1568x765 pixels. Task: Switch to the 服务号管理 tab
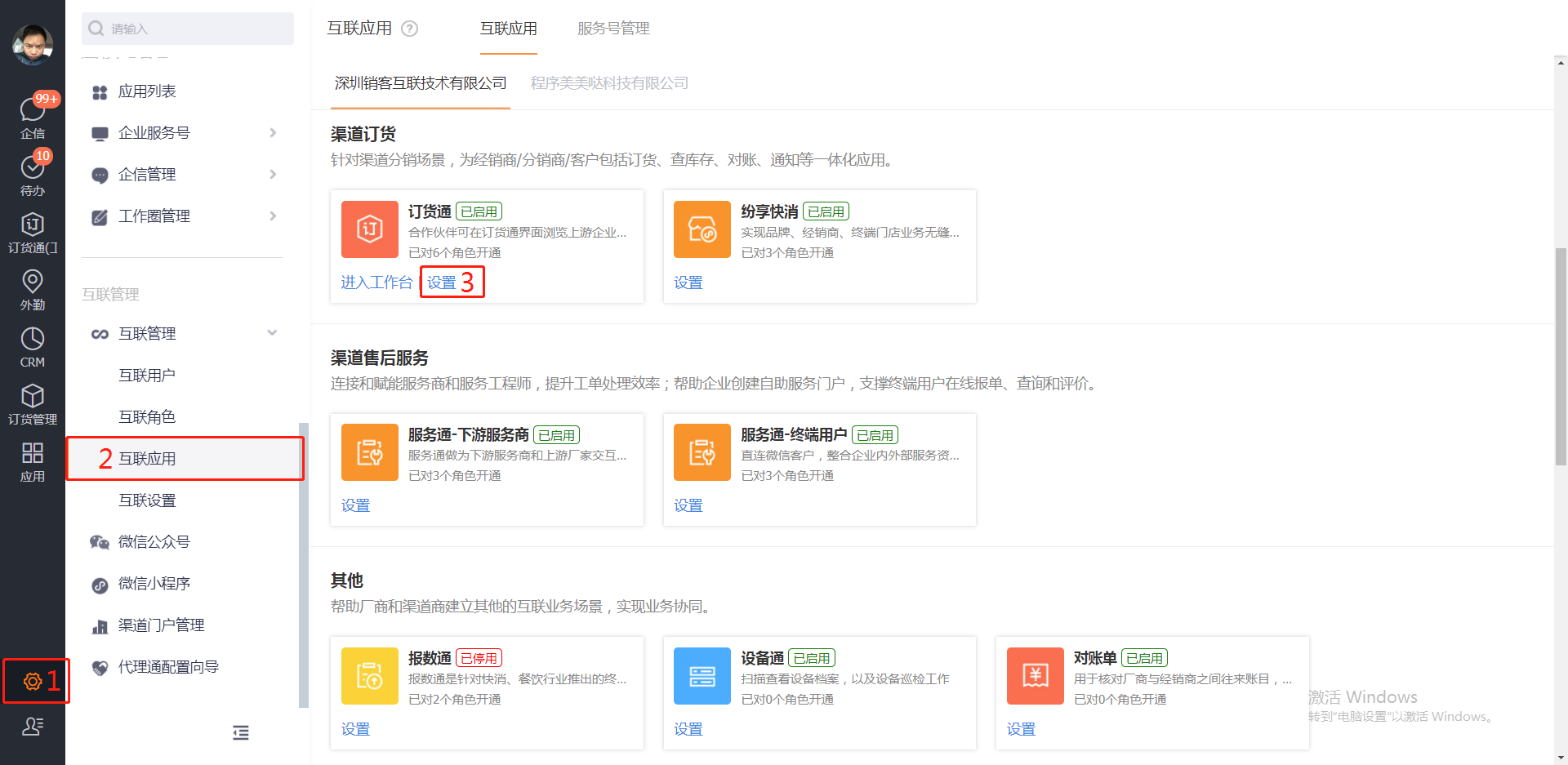613,29
